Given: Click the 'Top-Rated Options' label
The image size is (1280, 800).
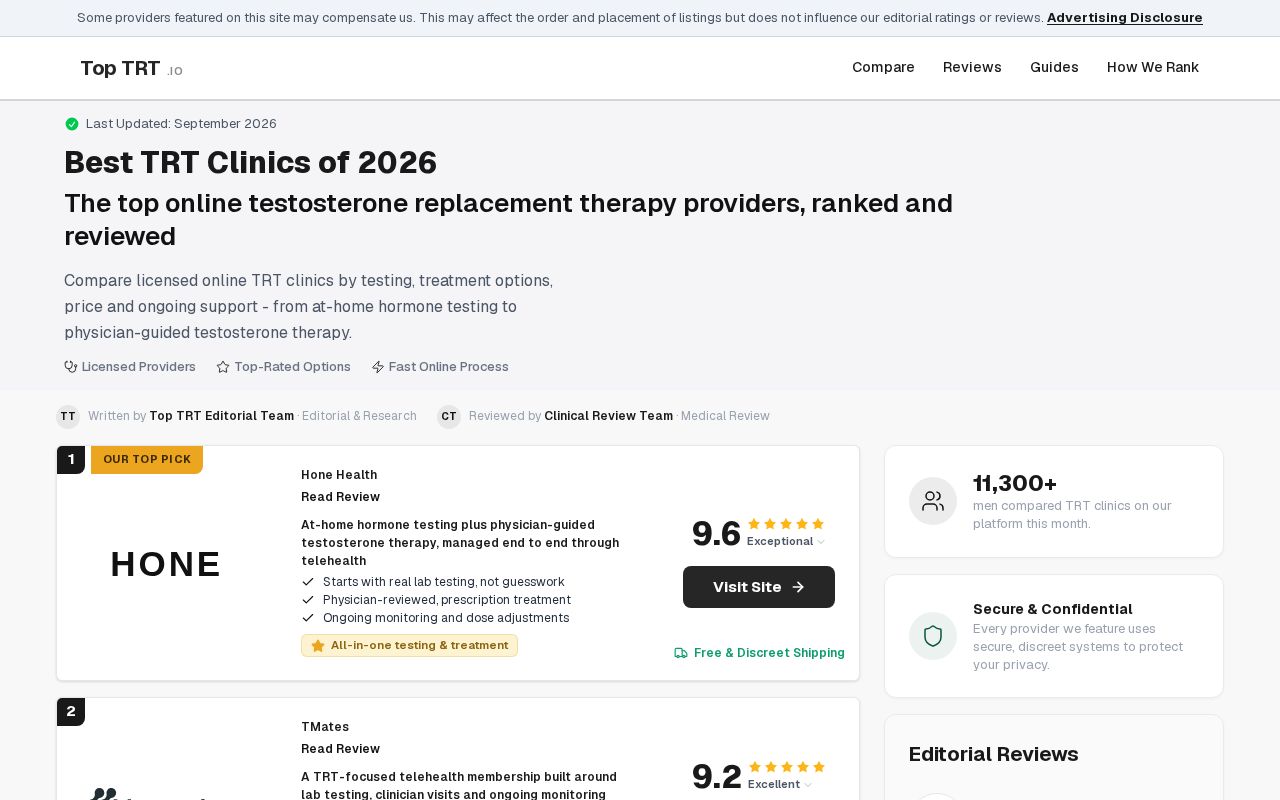Looking at the screenshot, I should [x=292, y=367].
